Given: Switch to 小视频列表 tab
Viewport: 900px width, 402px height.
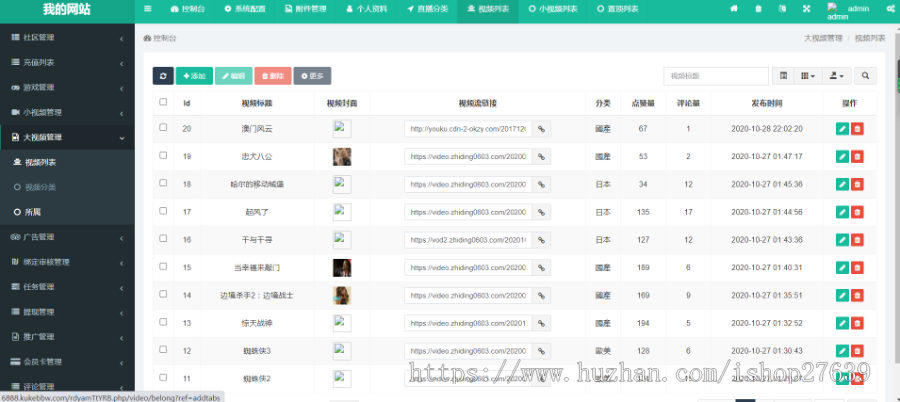Looking at the screenshot, I should tap(553, 9).
